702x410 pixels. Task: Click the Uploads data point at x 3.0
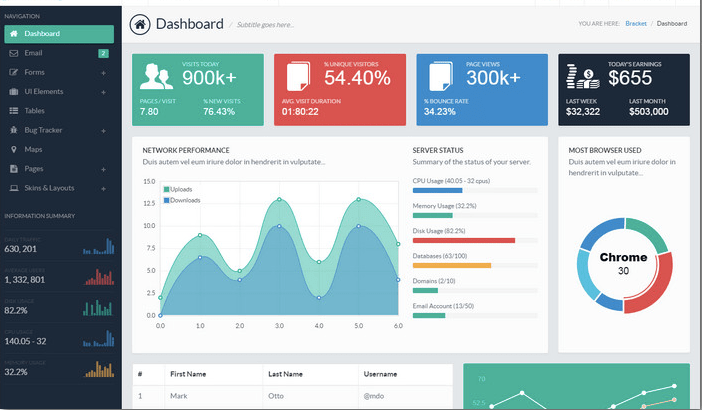click(x=279, y=200)
